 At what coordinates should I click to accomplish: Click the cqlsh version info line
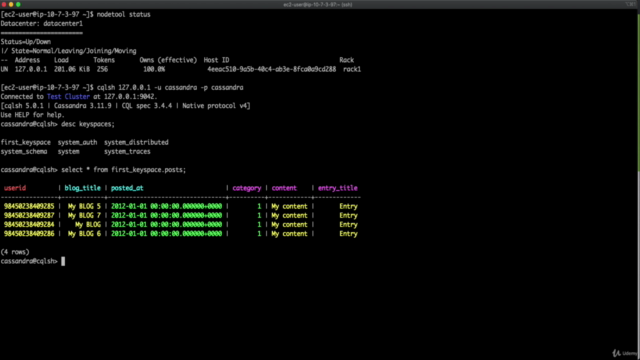(x=125, y=106)
